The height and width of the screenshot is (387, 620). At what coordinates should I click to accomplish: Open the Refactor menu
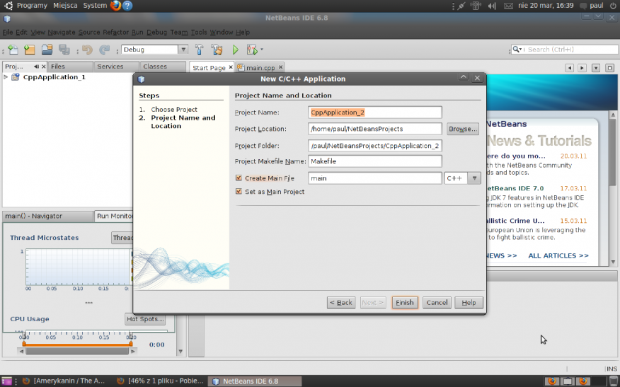pyautogui.click(x=115, y=32)
